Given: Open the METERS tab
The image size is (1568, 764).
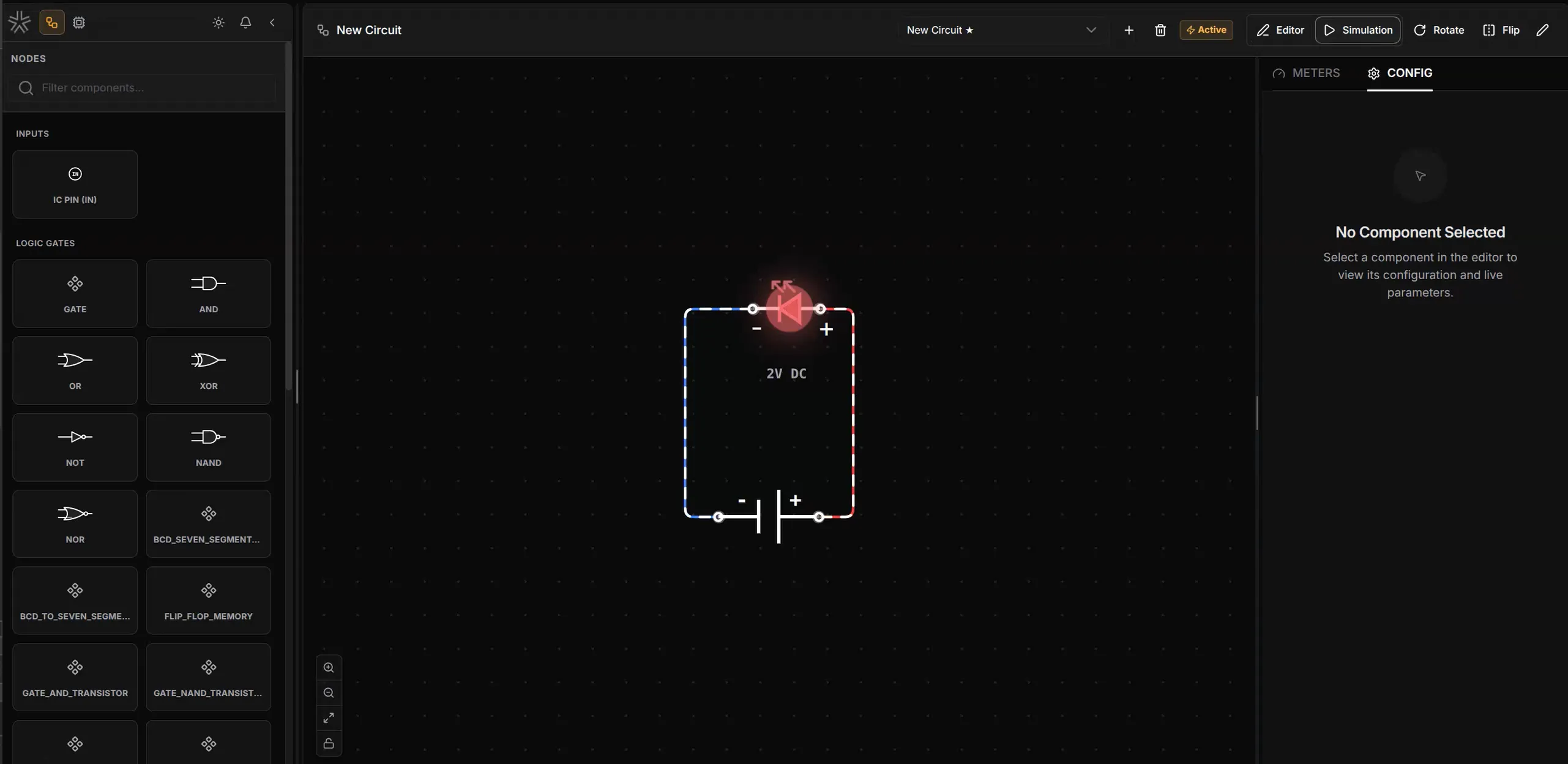Looking at the screenshot, I should tap(1306, 73).
